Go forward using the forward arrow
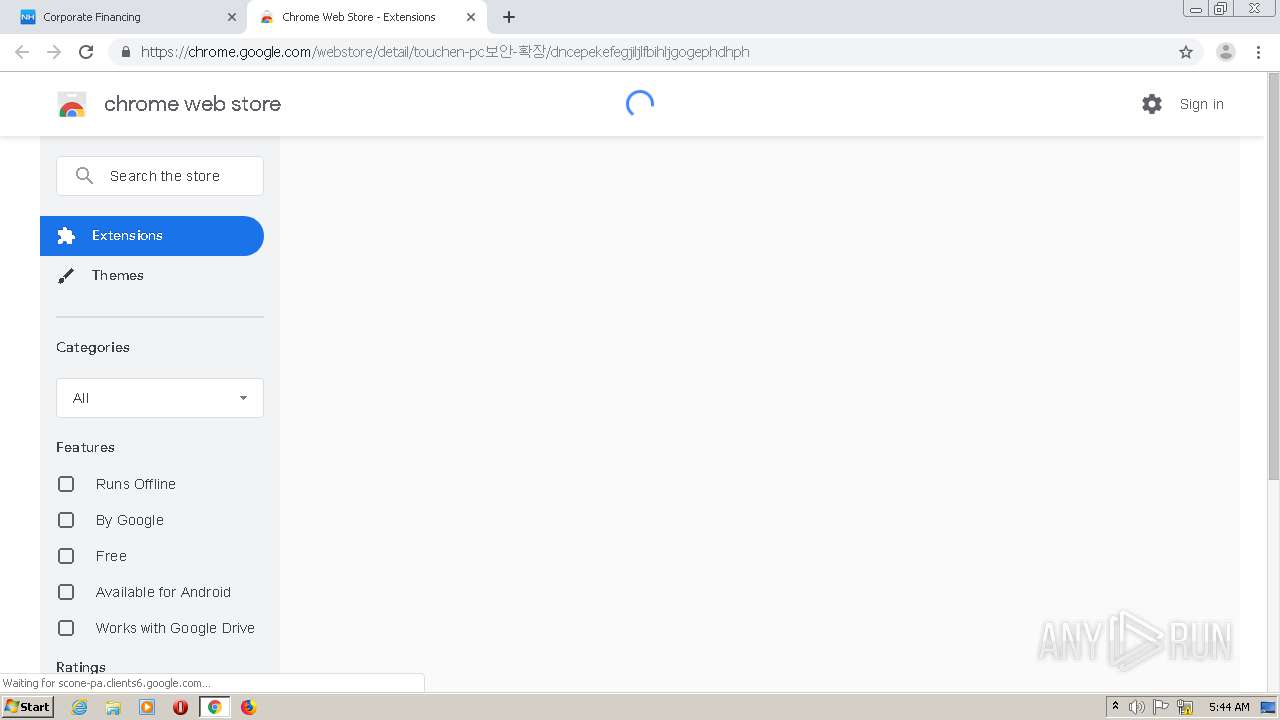This screenshot has height=720, width=1280. tap(54, 52)
